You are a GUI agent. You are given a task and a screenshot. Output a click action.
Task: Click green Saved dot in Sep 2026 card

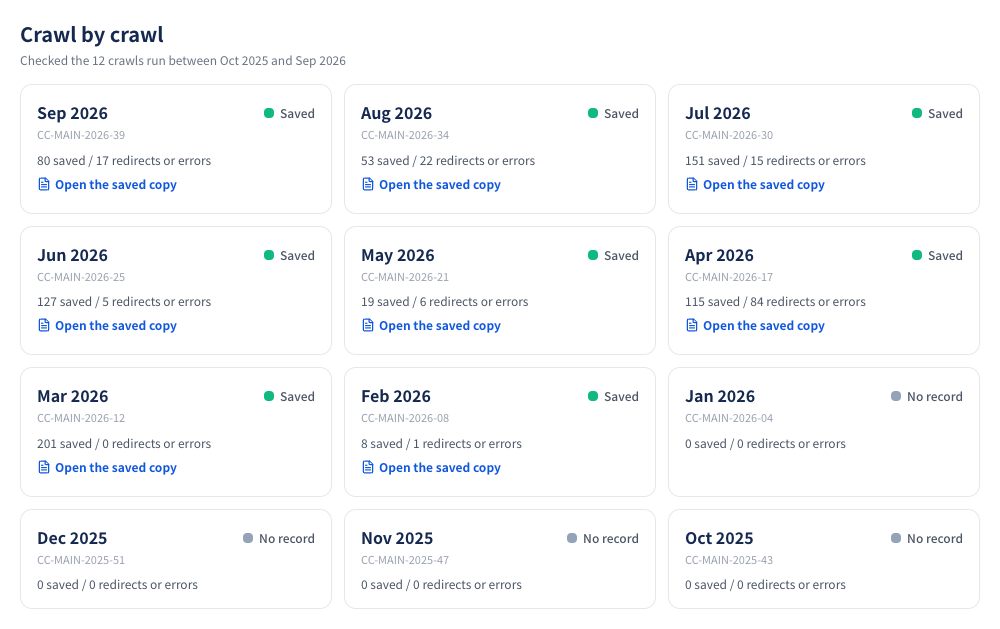coord(269,113)
